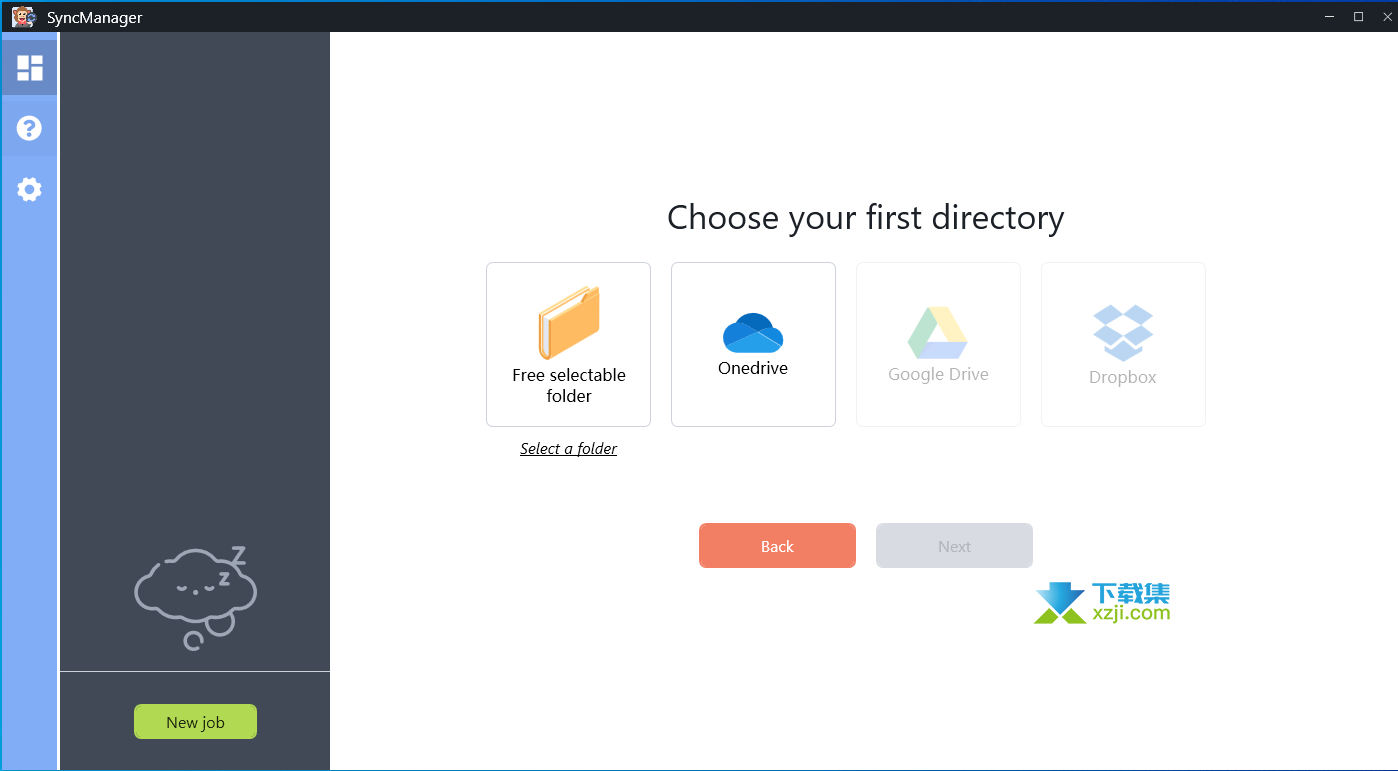The width and height of the screenshot is (1398, 771).
Task: Open the dashboard view in the sidebar
Action: tap(29, 68)
